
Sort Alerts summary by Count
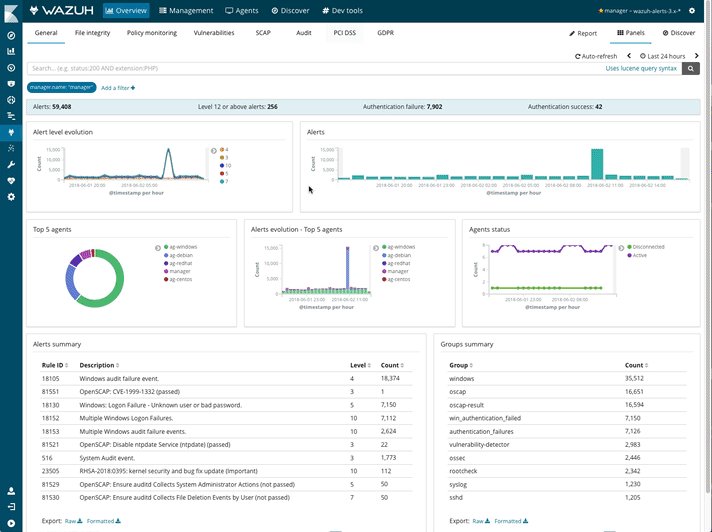point(392,365)
